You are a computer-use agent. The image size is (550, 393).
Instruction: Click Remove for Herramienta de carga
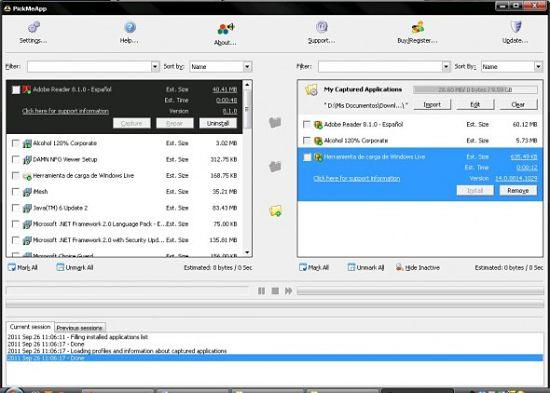518,191
